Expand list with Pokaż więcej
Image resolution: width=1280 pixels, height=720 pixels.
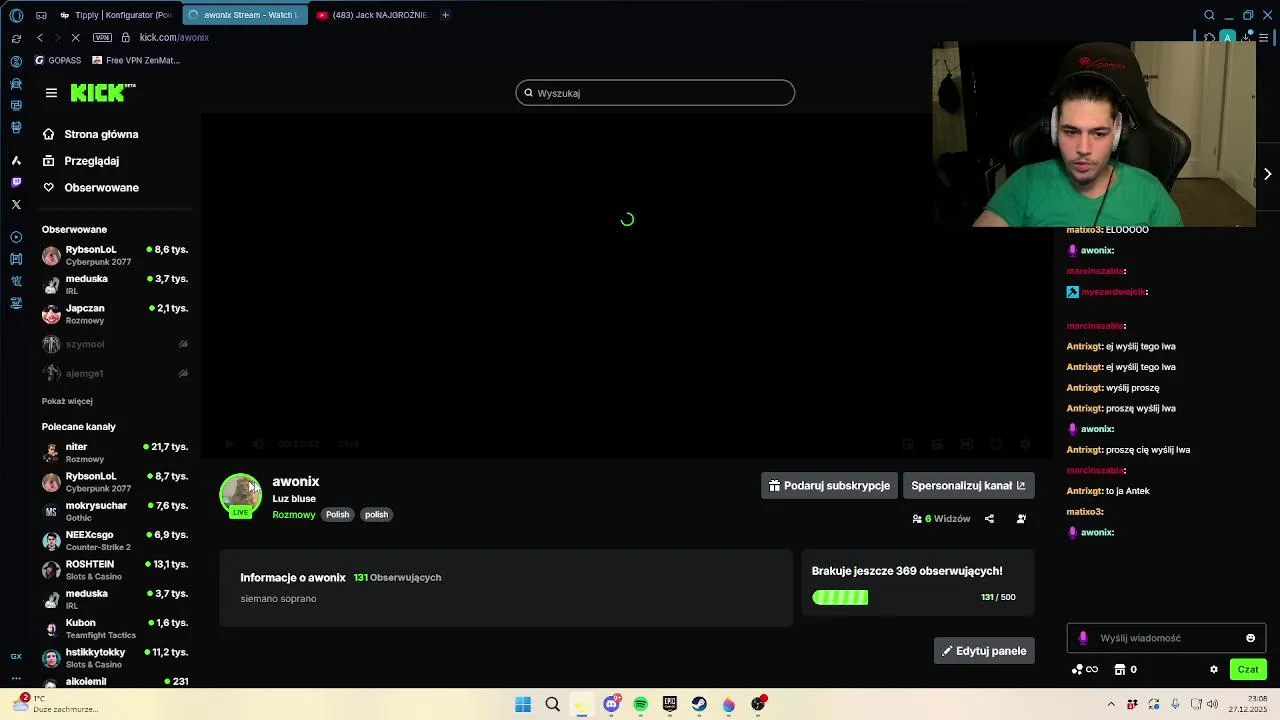[67, 401]
